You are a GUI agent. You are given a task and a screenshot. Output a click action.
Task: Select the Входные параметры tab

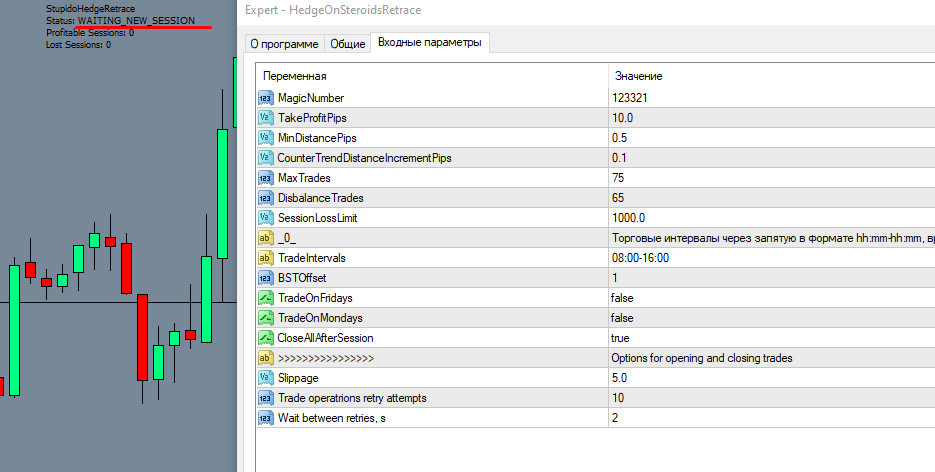tap(430, 42)
